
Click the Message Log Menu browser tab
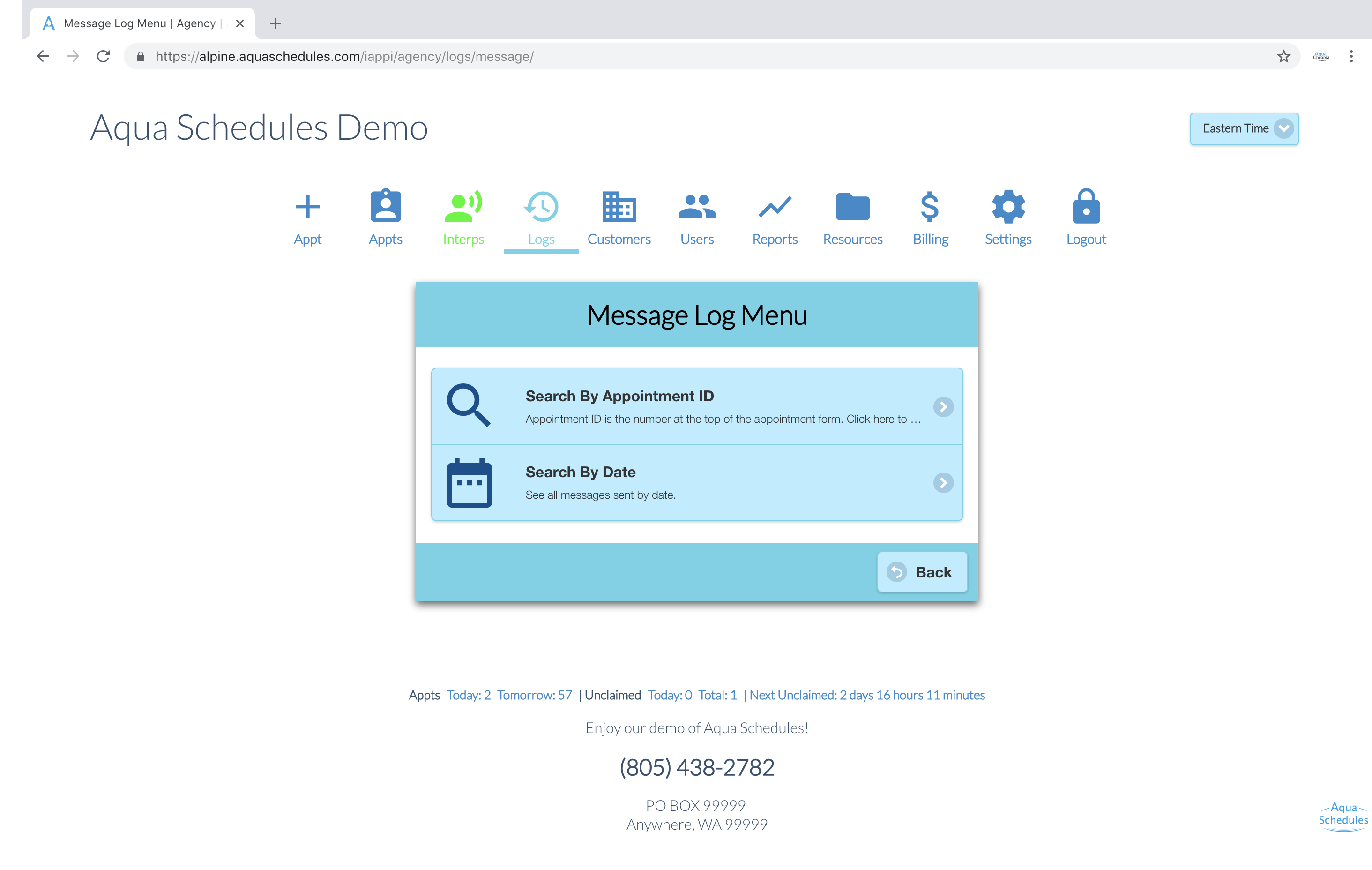(x=140, y=23)
